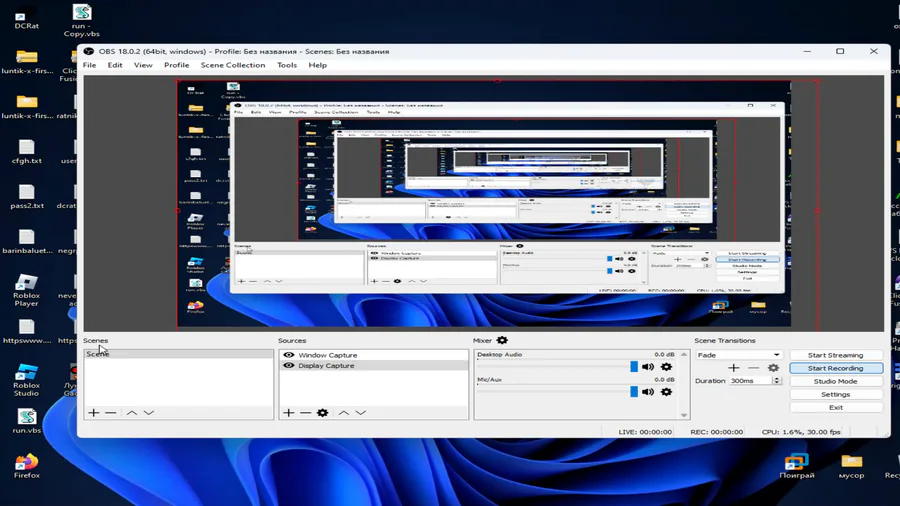
Task: Remove the scene transition with the minus icon
Action: 754,368
